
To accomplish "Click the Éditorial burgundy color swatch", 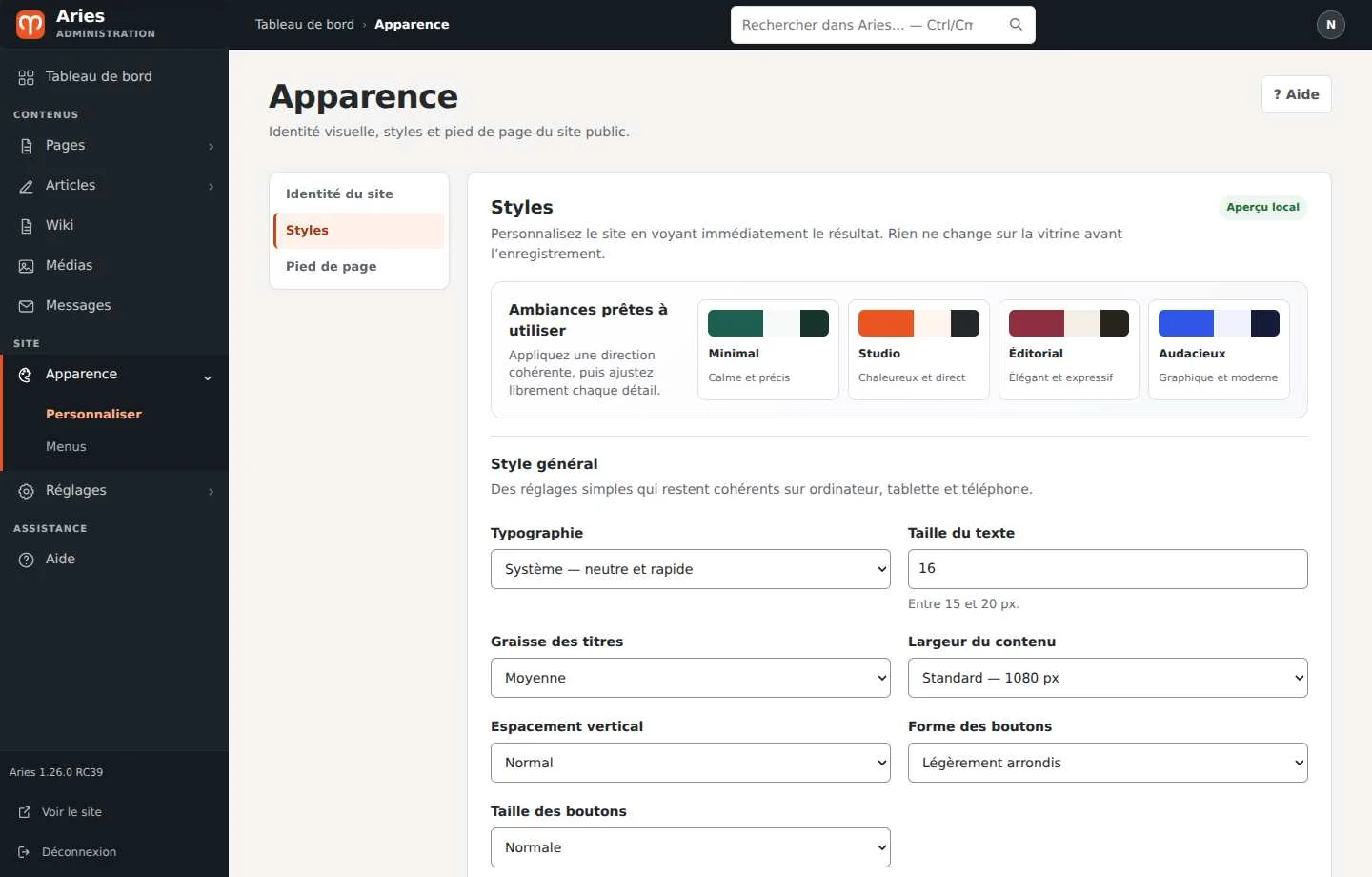I will click(1036, 323).
